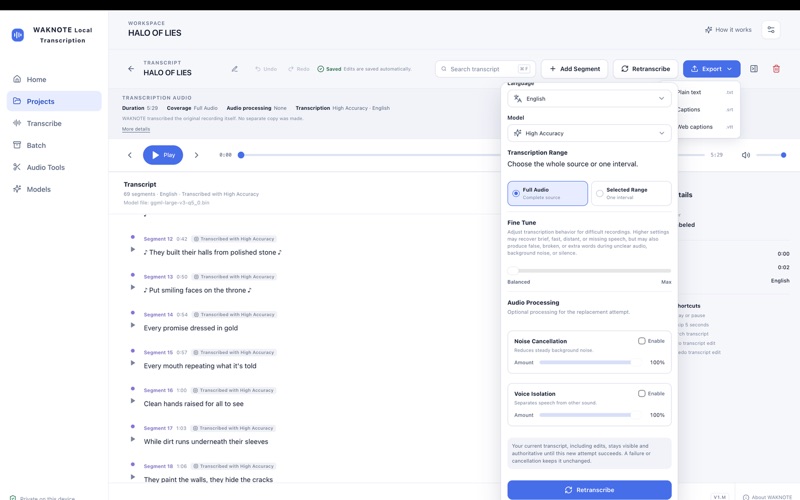Click the playback position handle
This screenshot has height=500, width=800.
(x=241, y=155)
